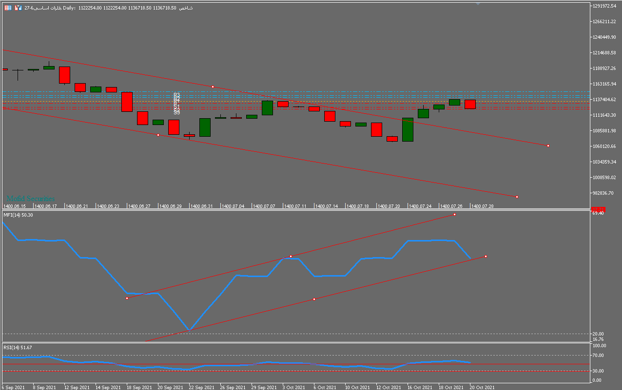Click the red grid icon at chart's top-left
This screenshot has width=622, height=390.
click(x=8, y=8)
